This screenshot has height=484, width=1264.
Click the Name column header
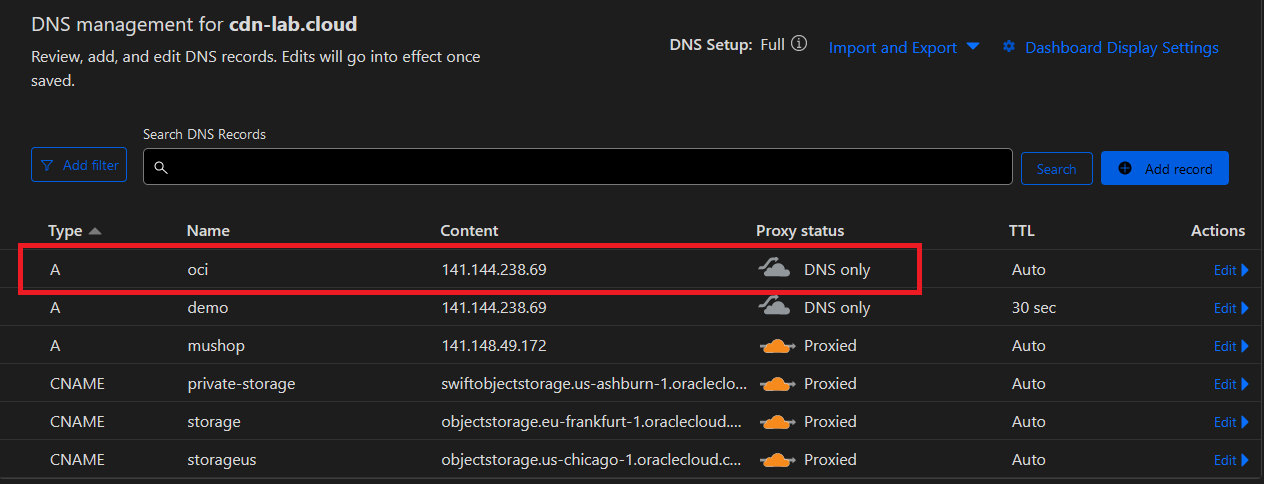coord(208,231)
